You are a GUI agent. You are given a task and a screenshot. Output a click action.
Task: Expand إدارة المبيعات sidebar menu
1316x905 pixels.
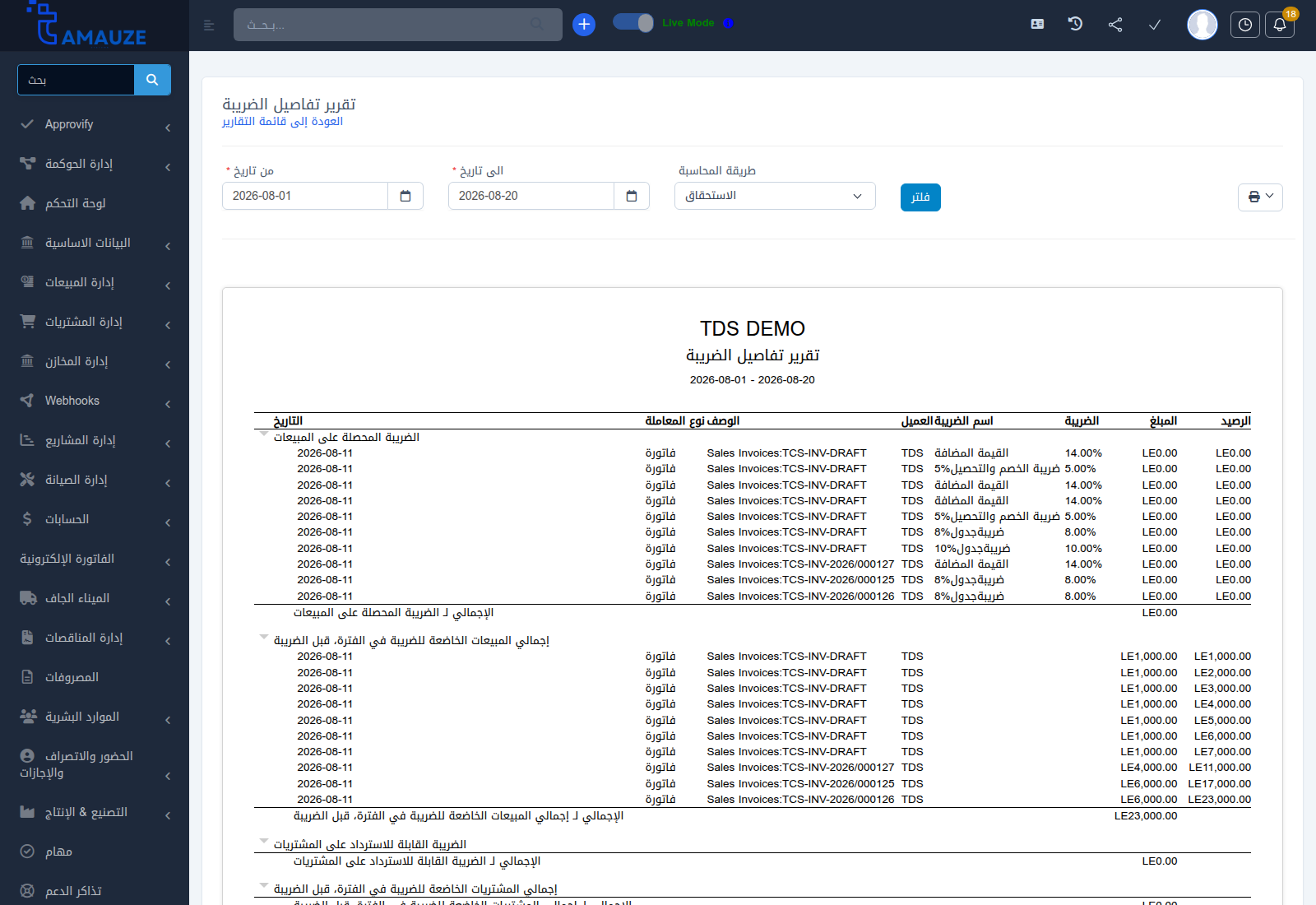click(95, 282)
